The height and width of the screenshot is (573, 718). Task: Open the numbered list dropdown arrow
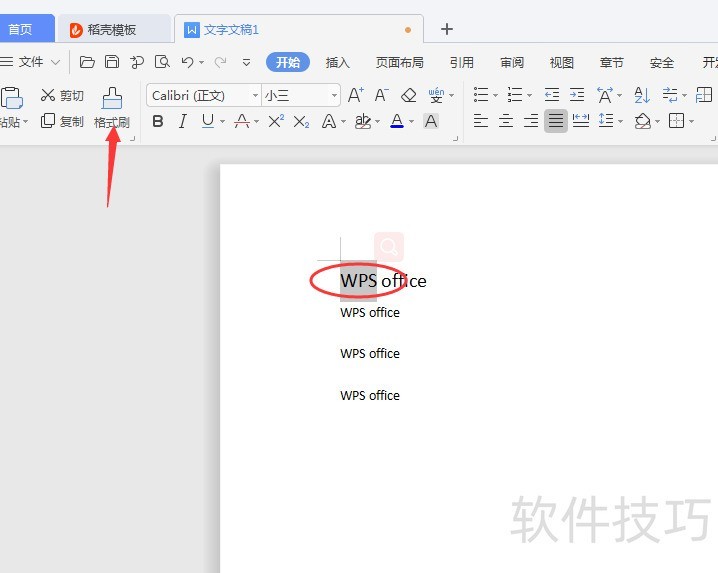point(529,96)
